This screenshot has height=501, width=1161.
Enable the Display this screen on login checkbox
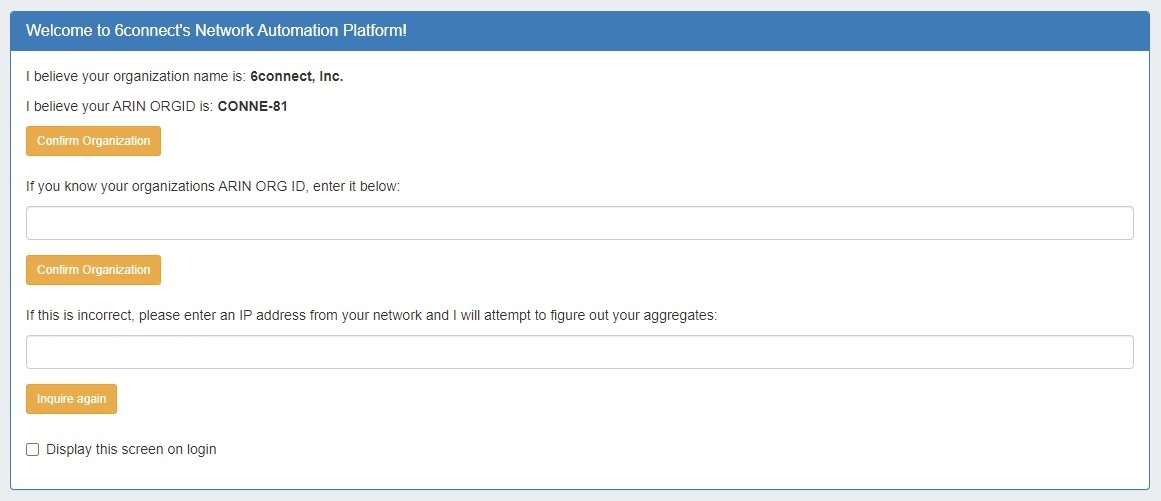[33, 450]
